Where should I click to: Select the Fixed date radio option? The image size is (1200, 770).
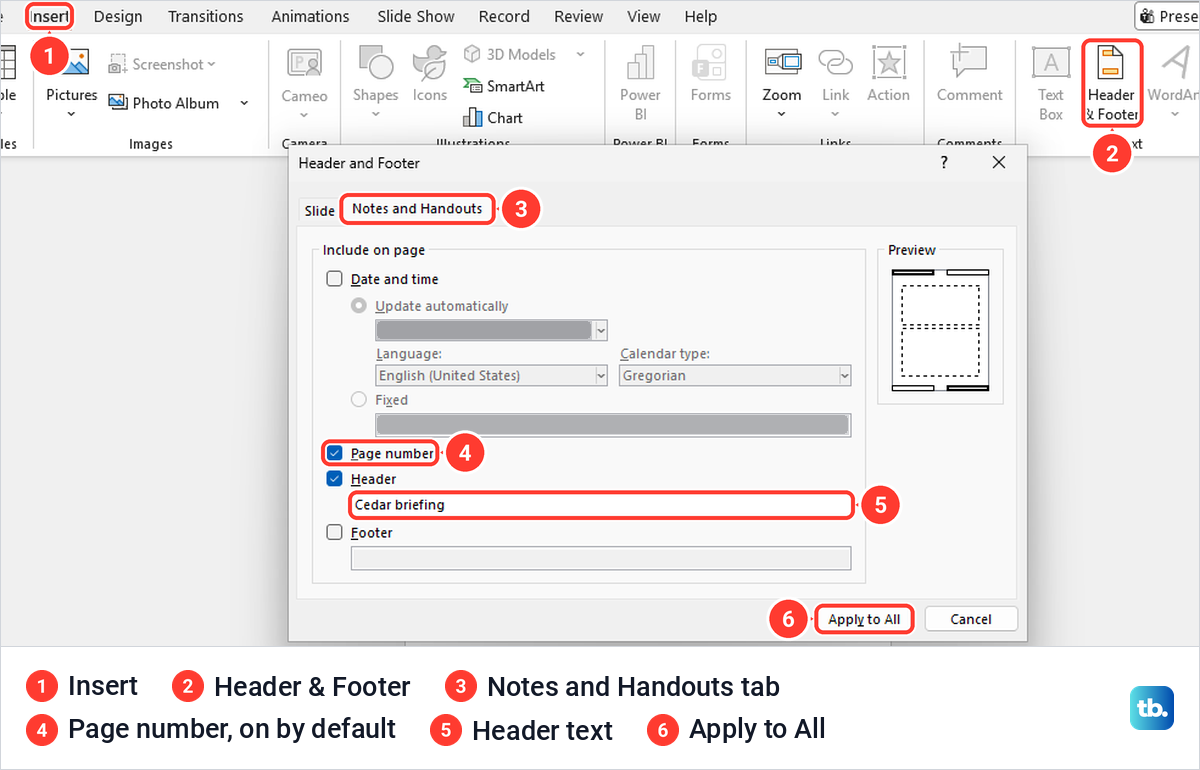(358, 400)
